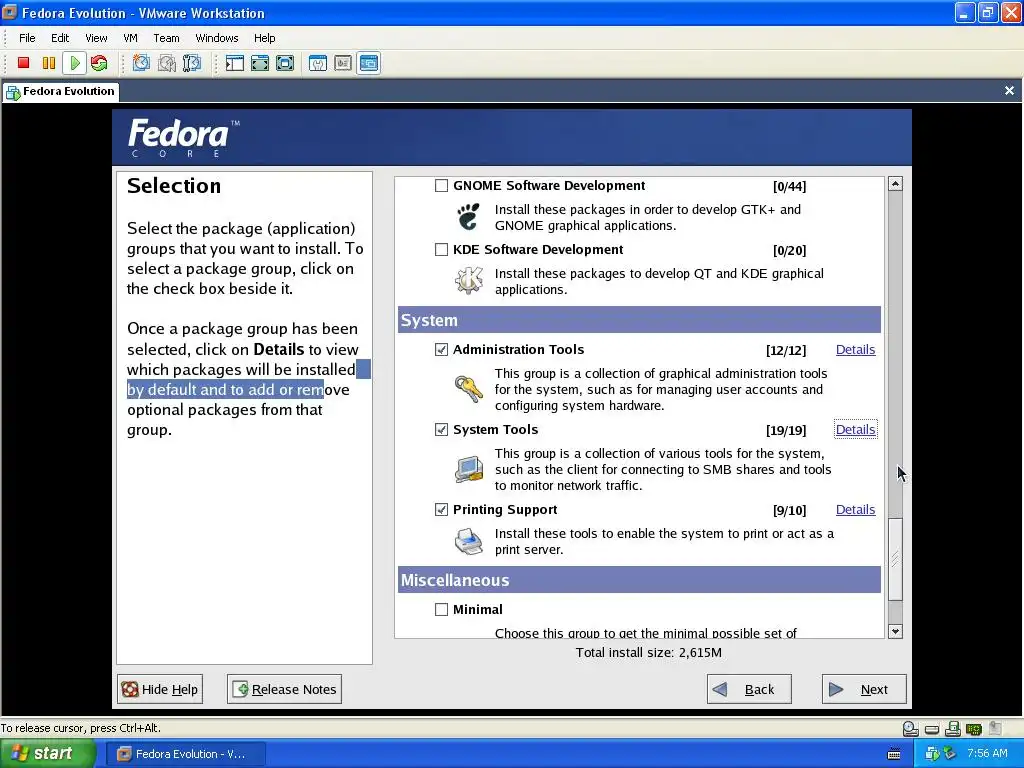Show the appliance view toolbar icon
The height and width of the screenshot is (768, 1024).
click(343, 63)
